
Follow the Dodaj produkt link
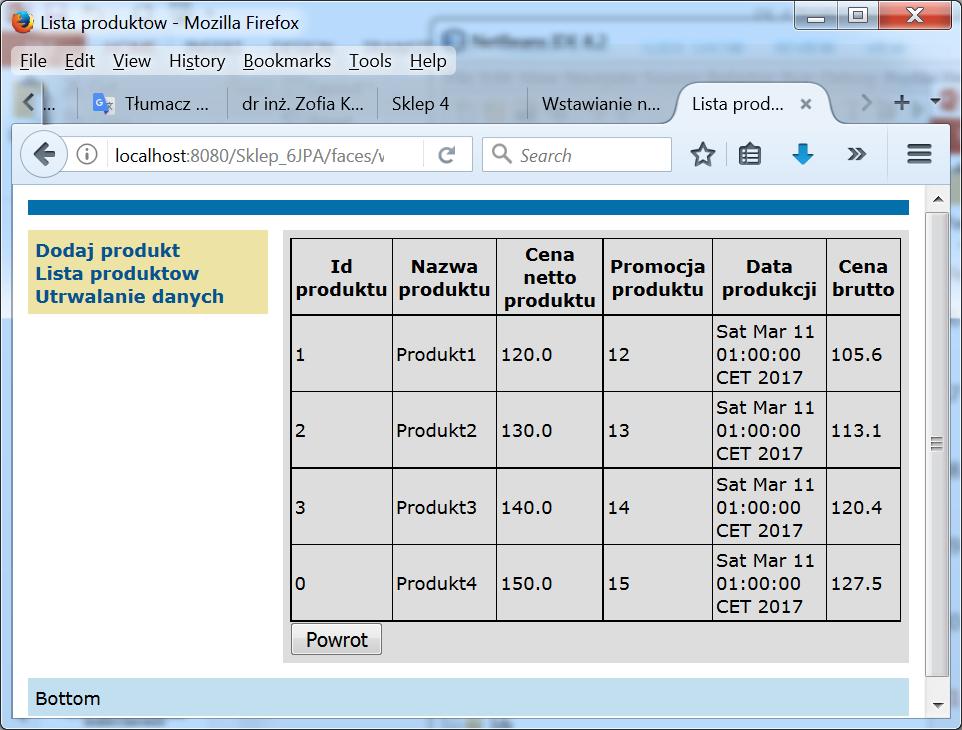[x=107, y=250]
